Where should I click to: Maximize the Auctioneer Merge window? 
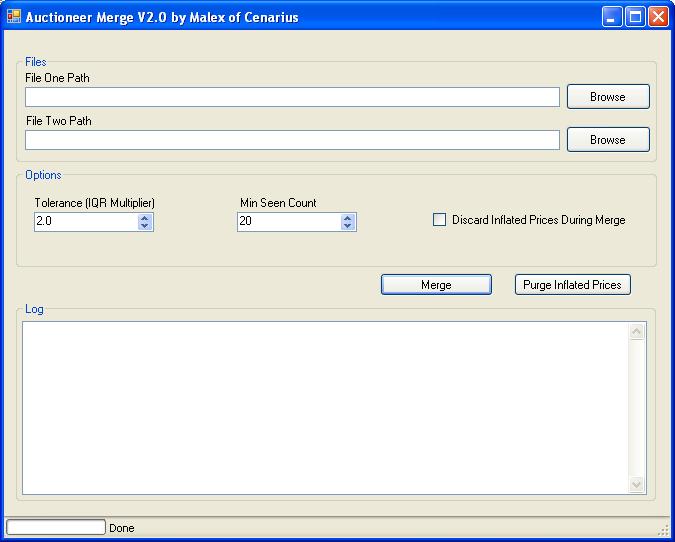(635, 17)
